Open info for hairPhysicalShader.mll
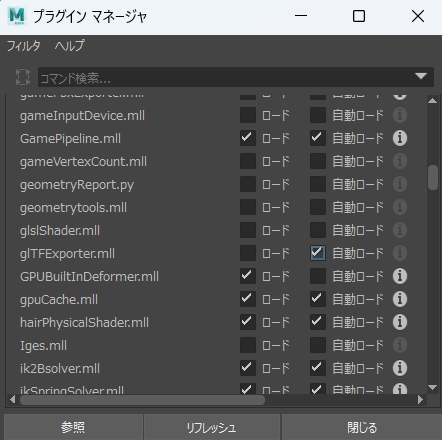 (x=400, y=322)
